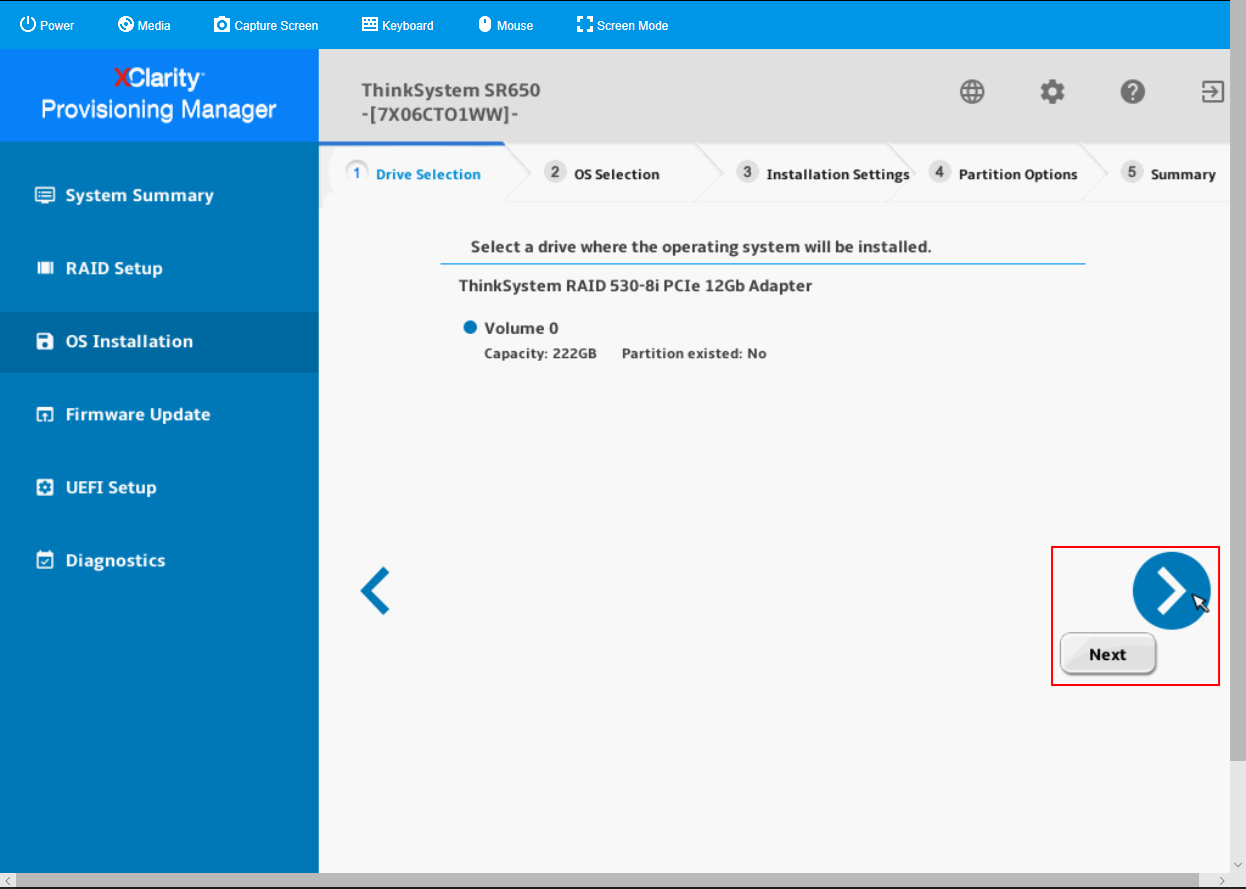
Task: Click Screen Mode in the top bar
Action: 622,25
